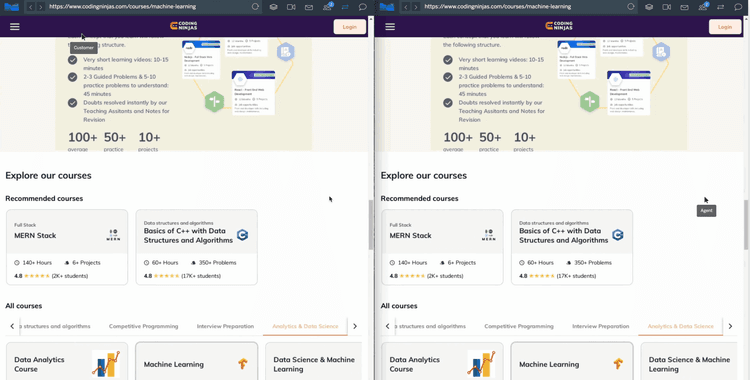Go forward in left window browser bar
This screenshot has width=750, height=380.
pyautogui.click(x=41, y=7)
